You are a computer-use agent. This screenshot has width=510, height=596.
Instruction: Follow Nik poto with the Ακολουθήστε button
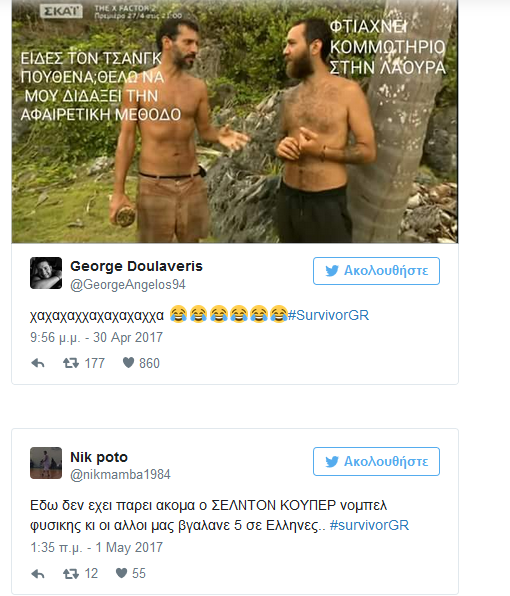376,461
